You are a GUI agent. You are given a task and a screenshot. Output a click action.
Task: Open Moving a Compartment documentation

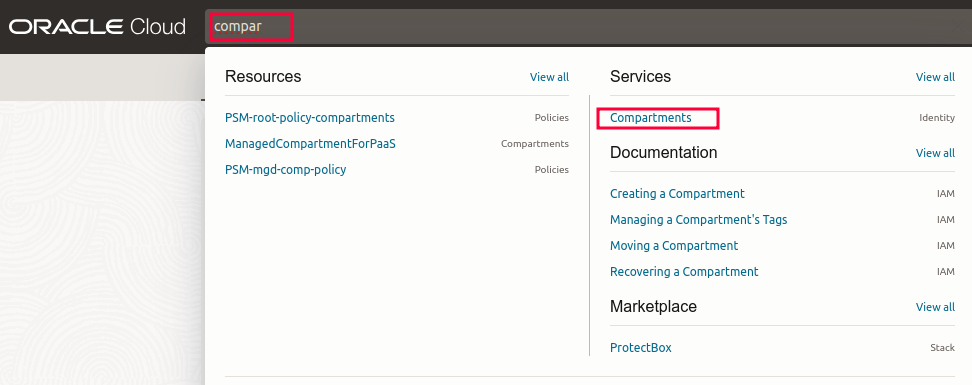click(674, 246)
